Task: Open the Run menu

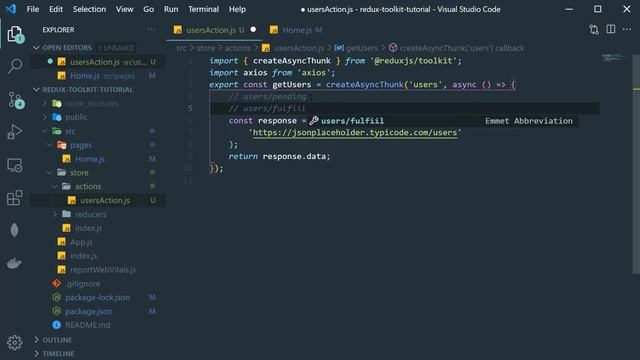Action: [x=171, y=9]
